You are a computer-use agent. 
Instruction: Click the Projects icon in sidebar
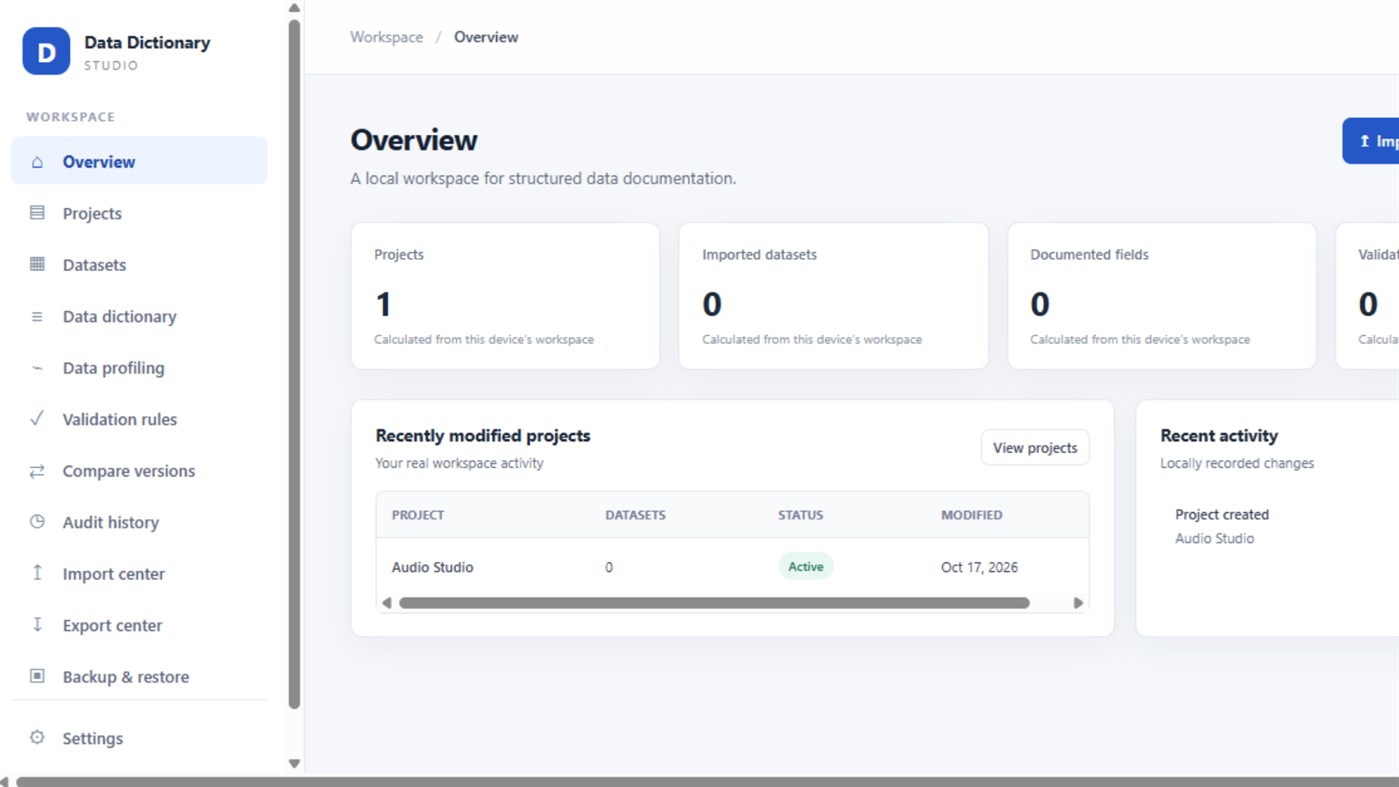(x=37, y=213)
